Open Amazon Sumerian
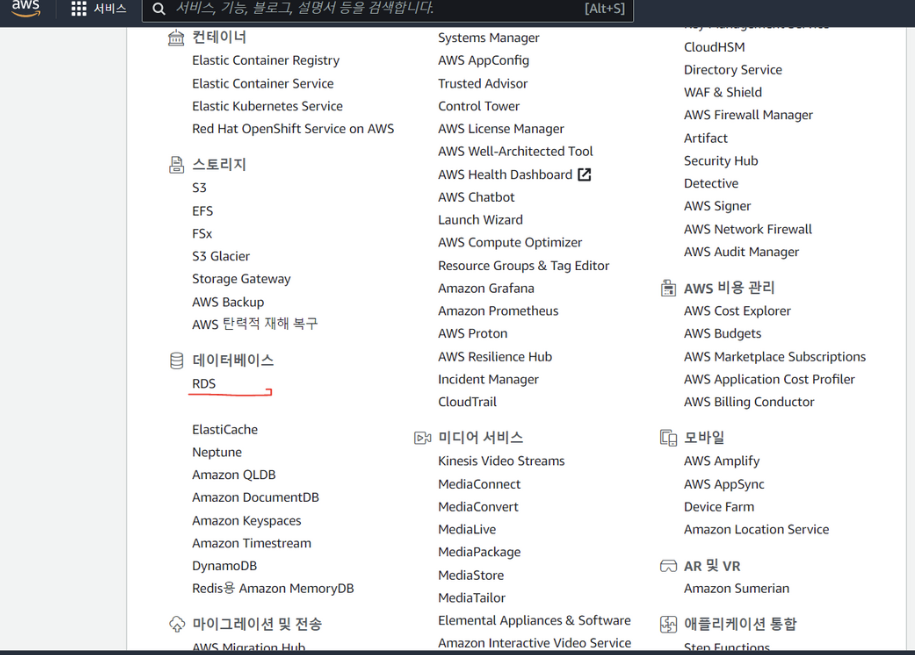Viewport: 915px width, 655px height. [x=736, y=588]
